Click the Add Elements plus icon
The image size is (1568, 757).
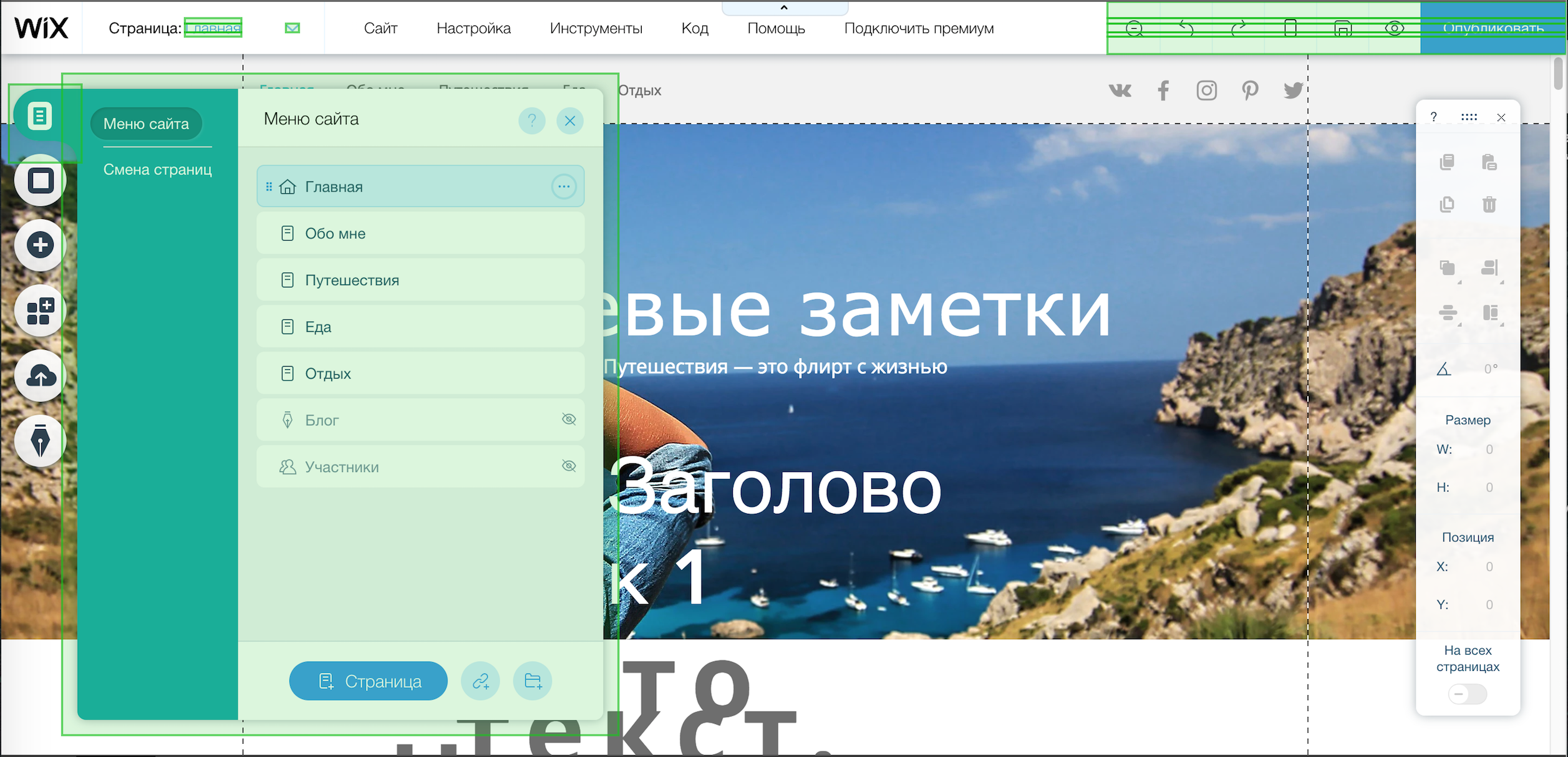coord(39,244)
